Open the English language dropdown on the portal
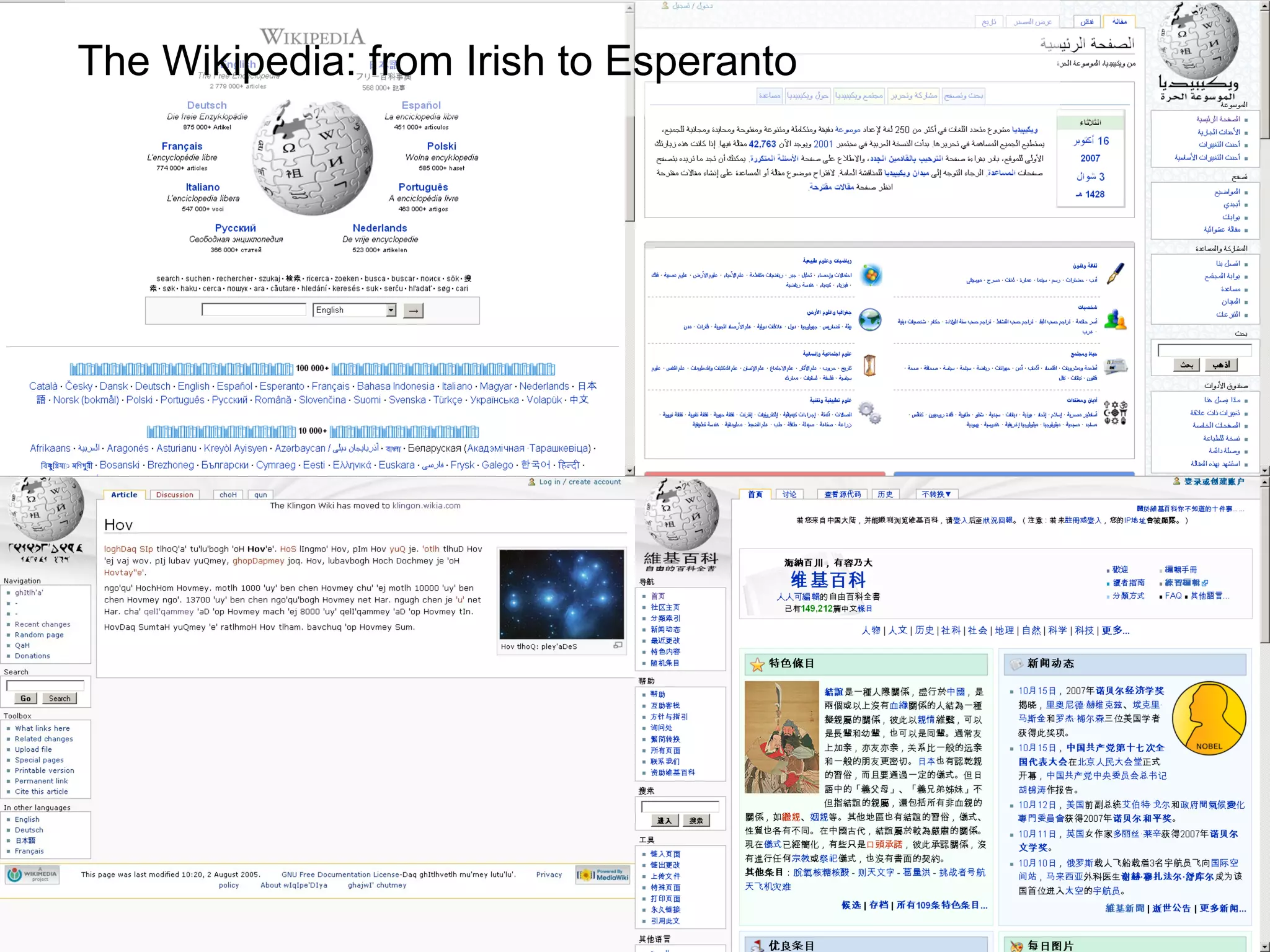The image size is (1270, 952). click(355, 310)
